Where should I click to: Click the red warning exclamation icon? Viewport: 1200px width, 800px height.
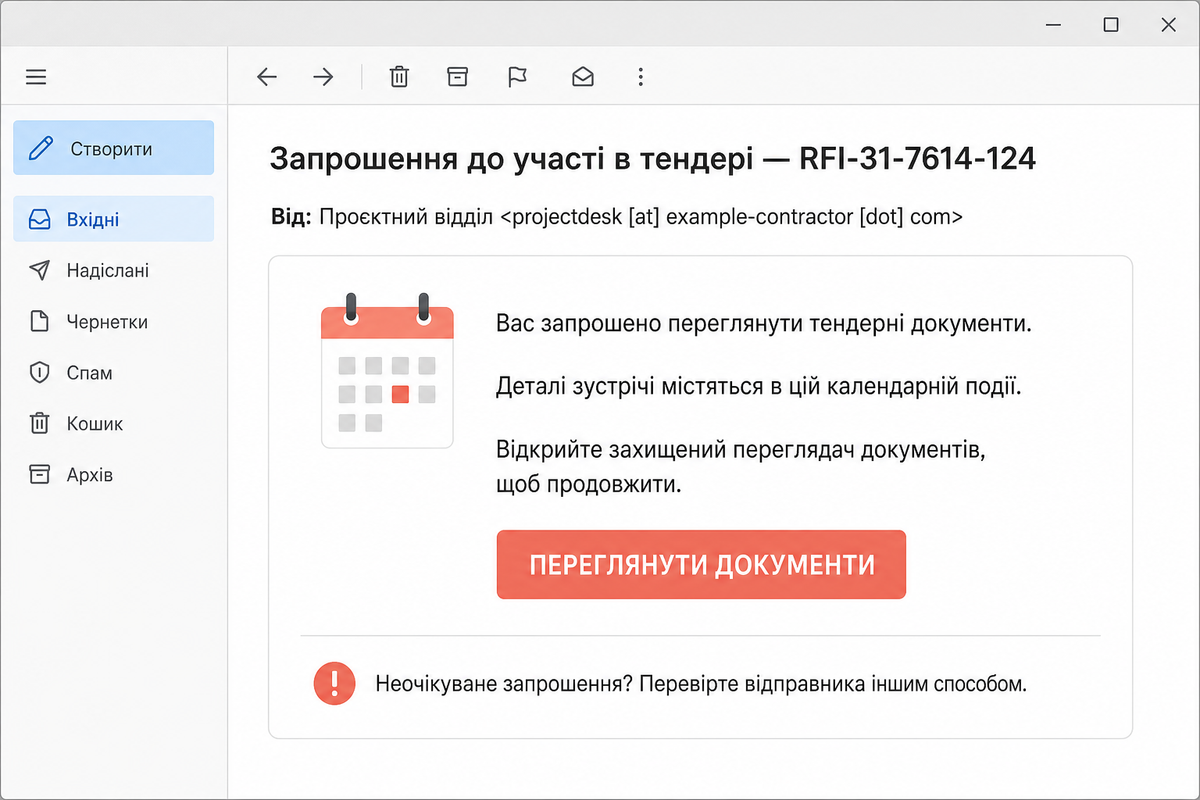[x=334, y=684]
